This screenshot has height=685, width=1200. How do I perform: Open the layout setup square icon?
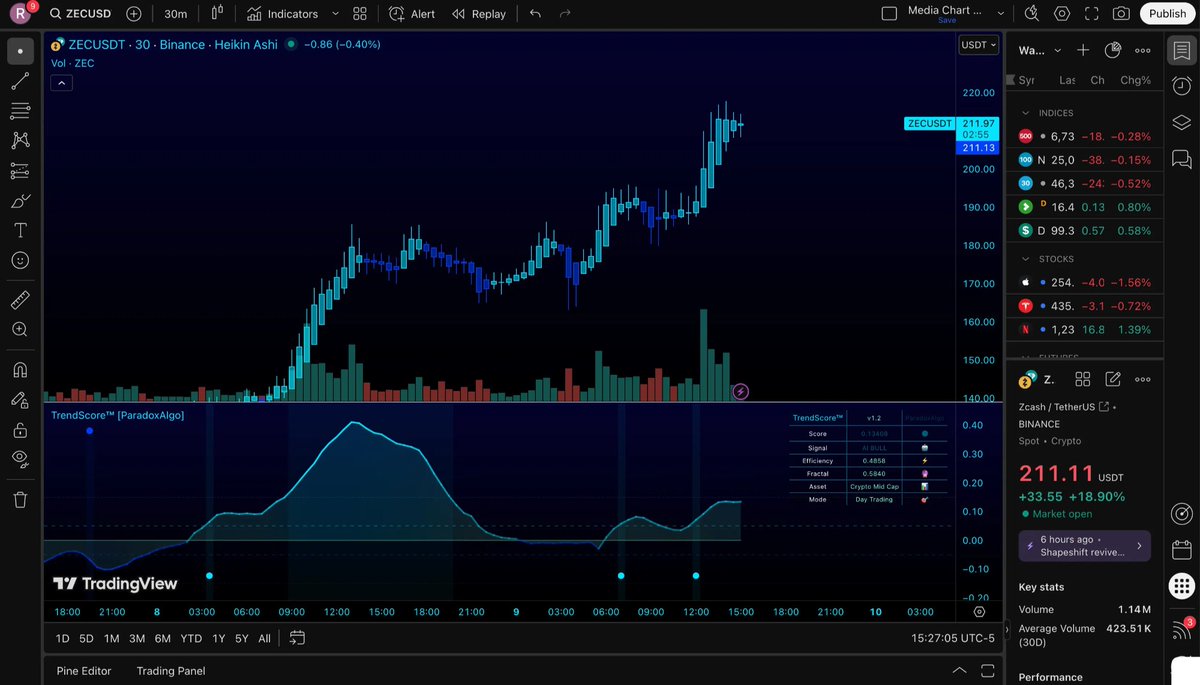pyautogui.click(x=889, y=14)
